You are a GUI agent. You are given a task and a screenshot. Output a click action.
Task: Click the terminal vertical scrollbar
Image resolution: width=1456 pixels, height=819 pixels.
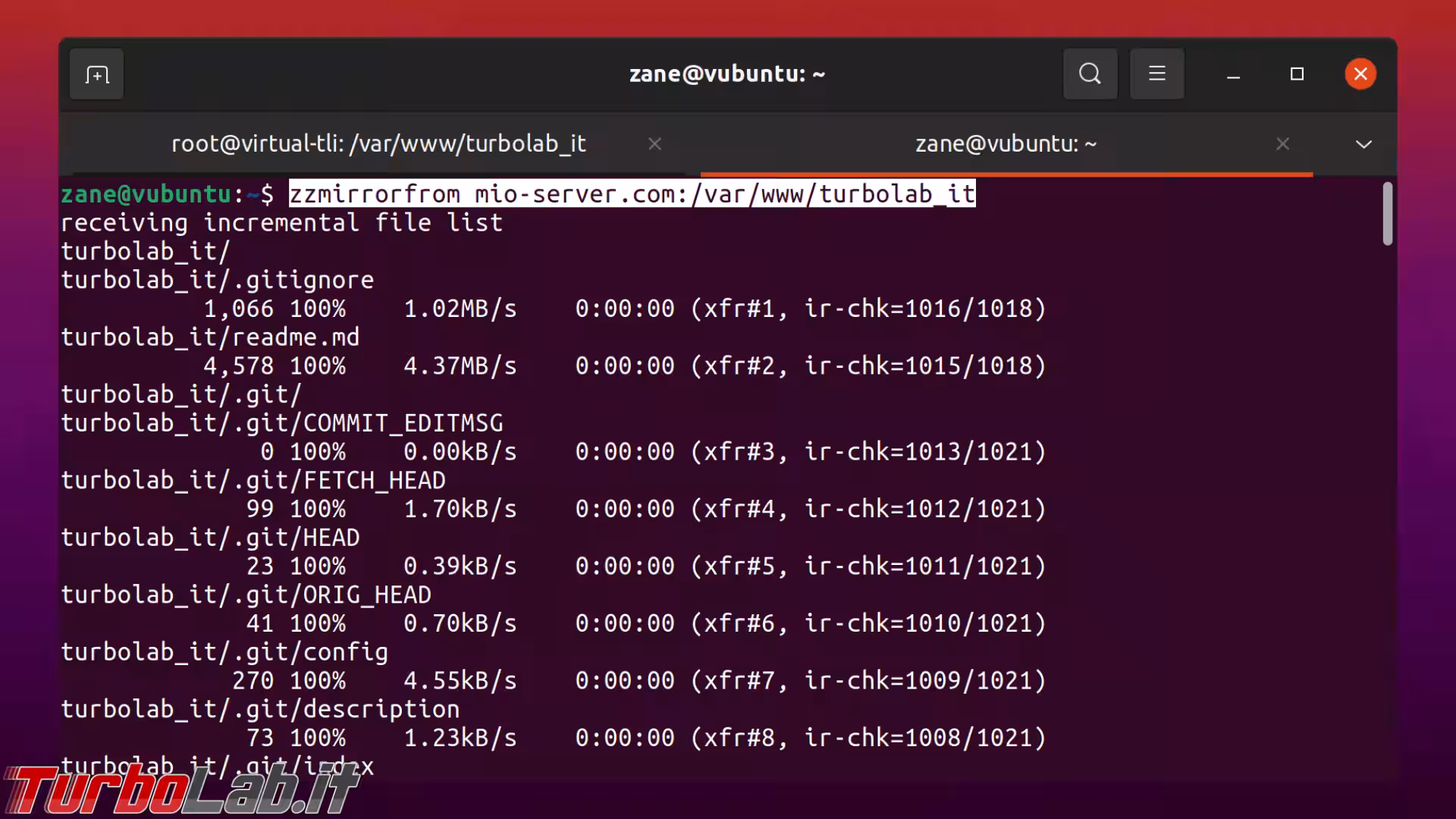[1387, 214]
